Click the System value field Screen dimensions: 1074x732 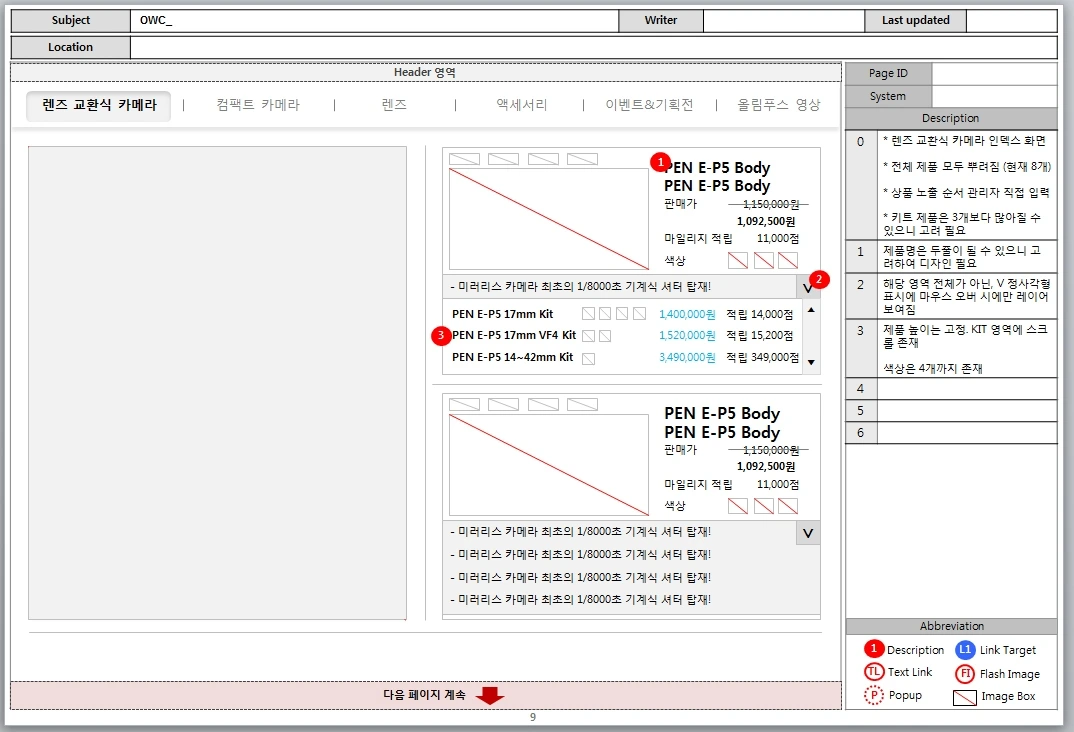coord(994,97)
